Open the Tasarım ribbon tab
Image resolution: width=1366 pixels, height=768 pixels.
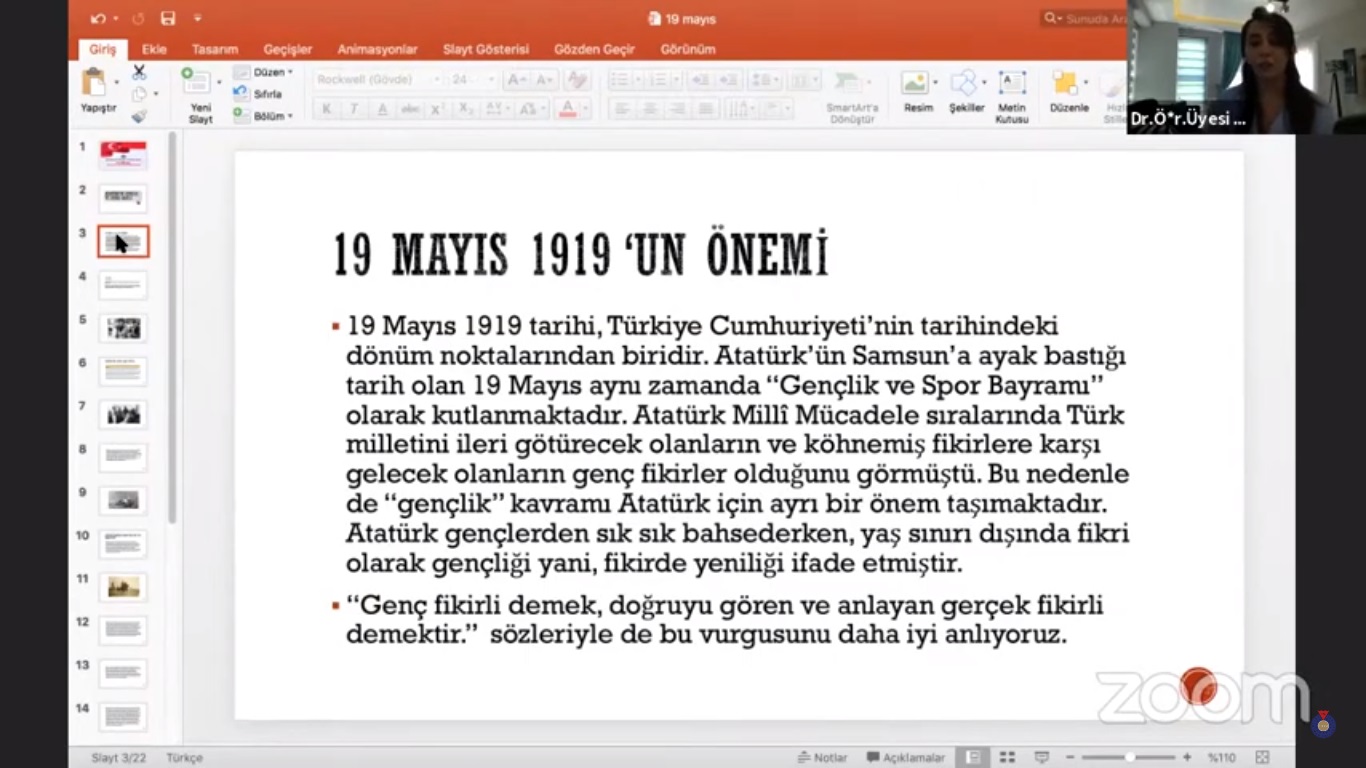click(215, 49)
